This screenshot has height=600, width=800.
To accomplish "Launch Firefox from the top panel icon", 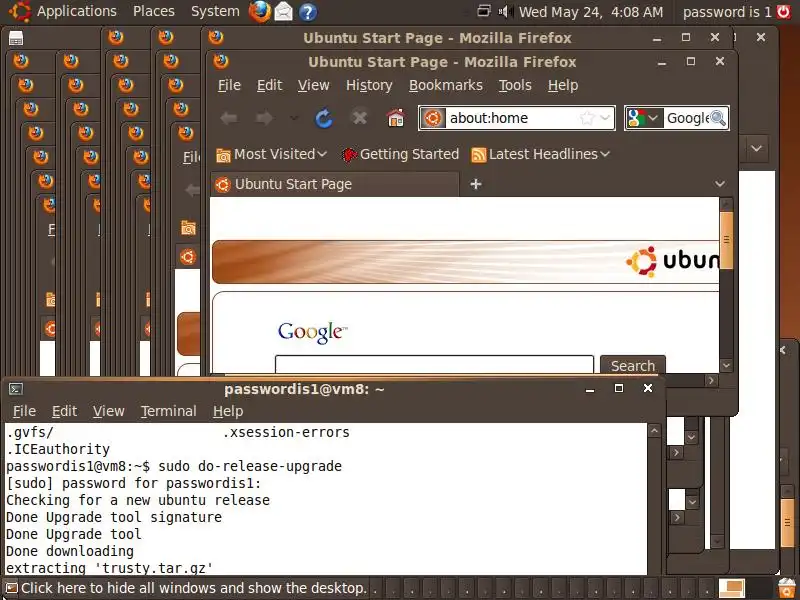I will click(x=260, y=12).
